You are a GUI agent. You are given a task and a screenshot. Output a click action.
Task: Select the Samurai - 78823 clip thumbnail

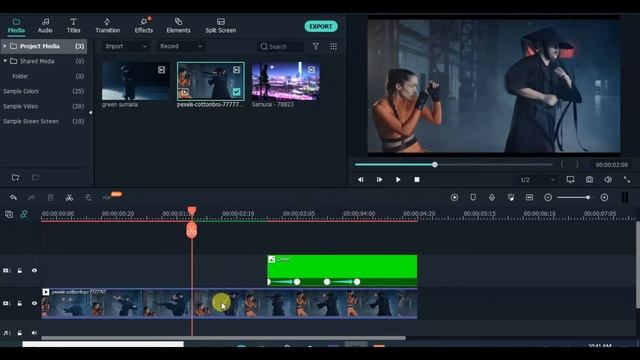pyautogui.click(x=286, y=81)
